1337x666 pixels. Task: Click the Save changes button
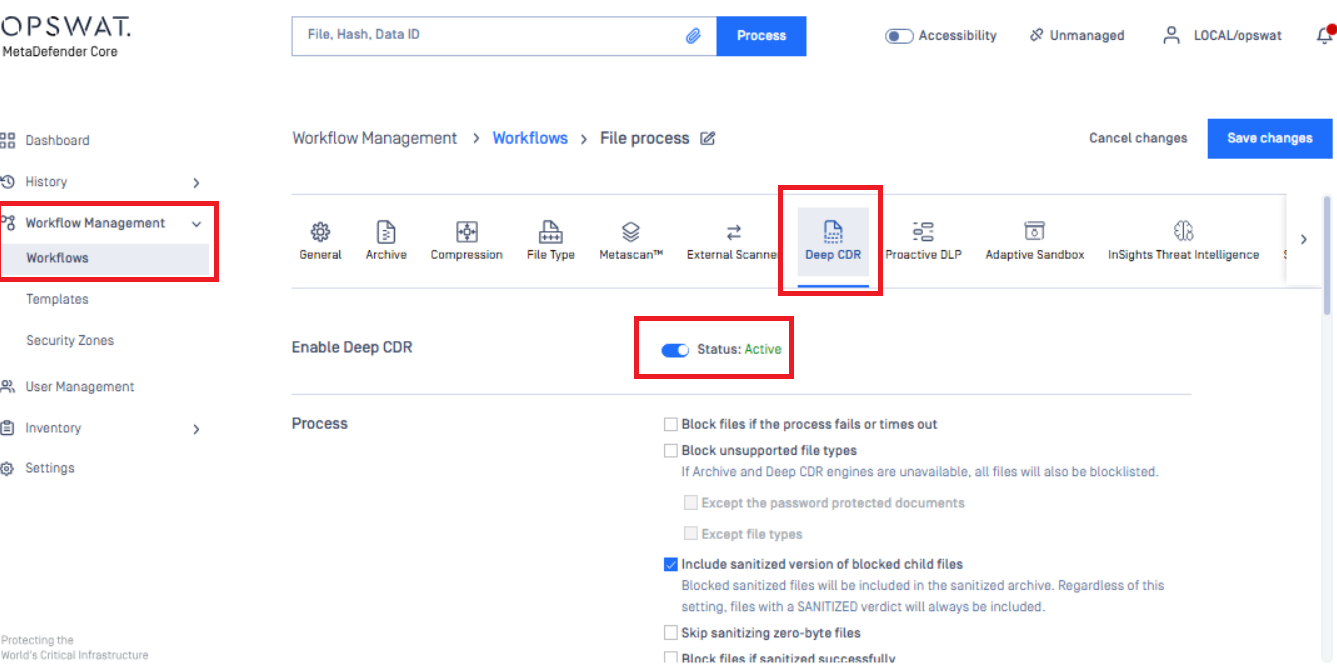pos(1269,139)
